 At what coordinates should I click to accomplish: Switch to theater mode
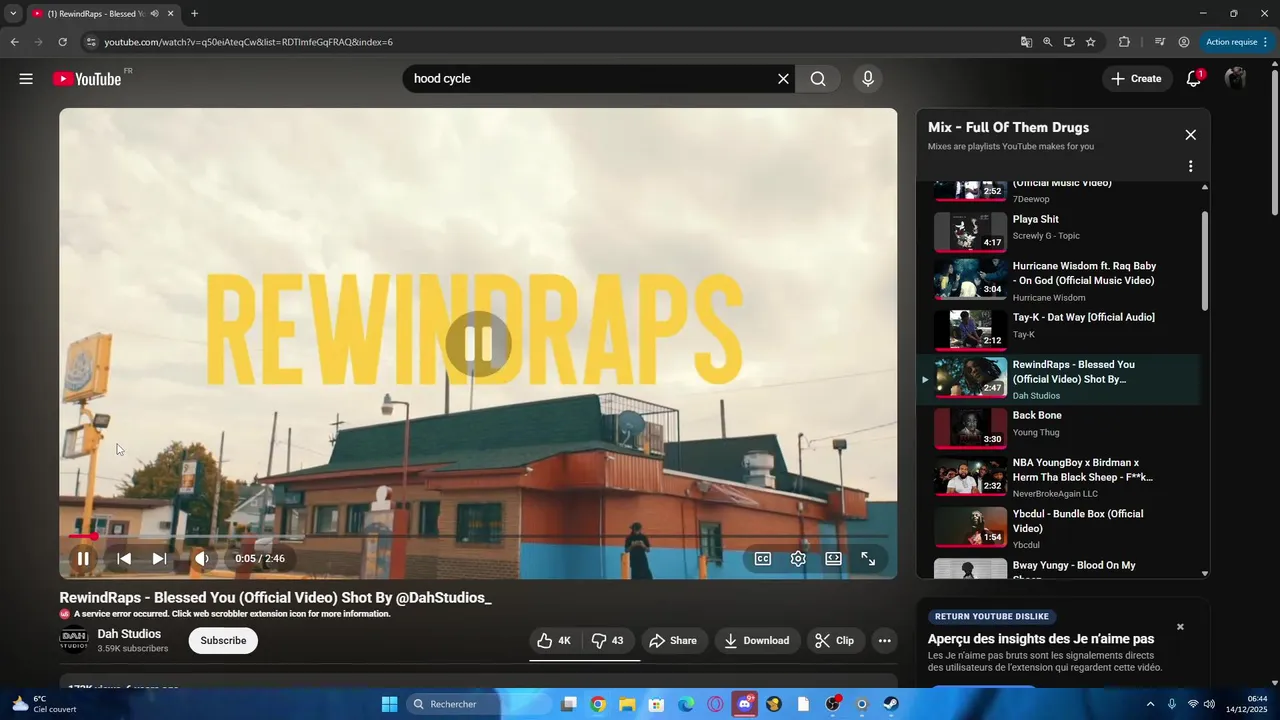pos(833,559)
